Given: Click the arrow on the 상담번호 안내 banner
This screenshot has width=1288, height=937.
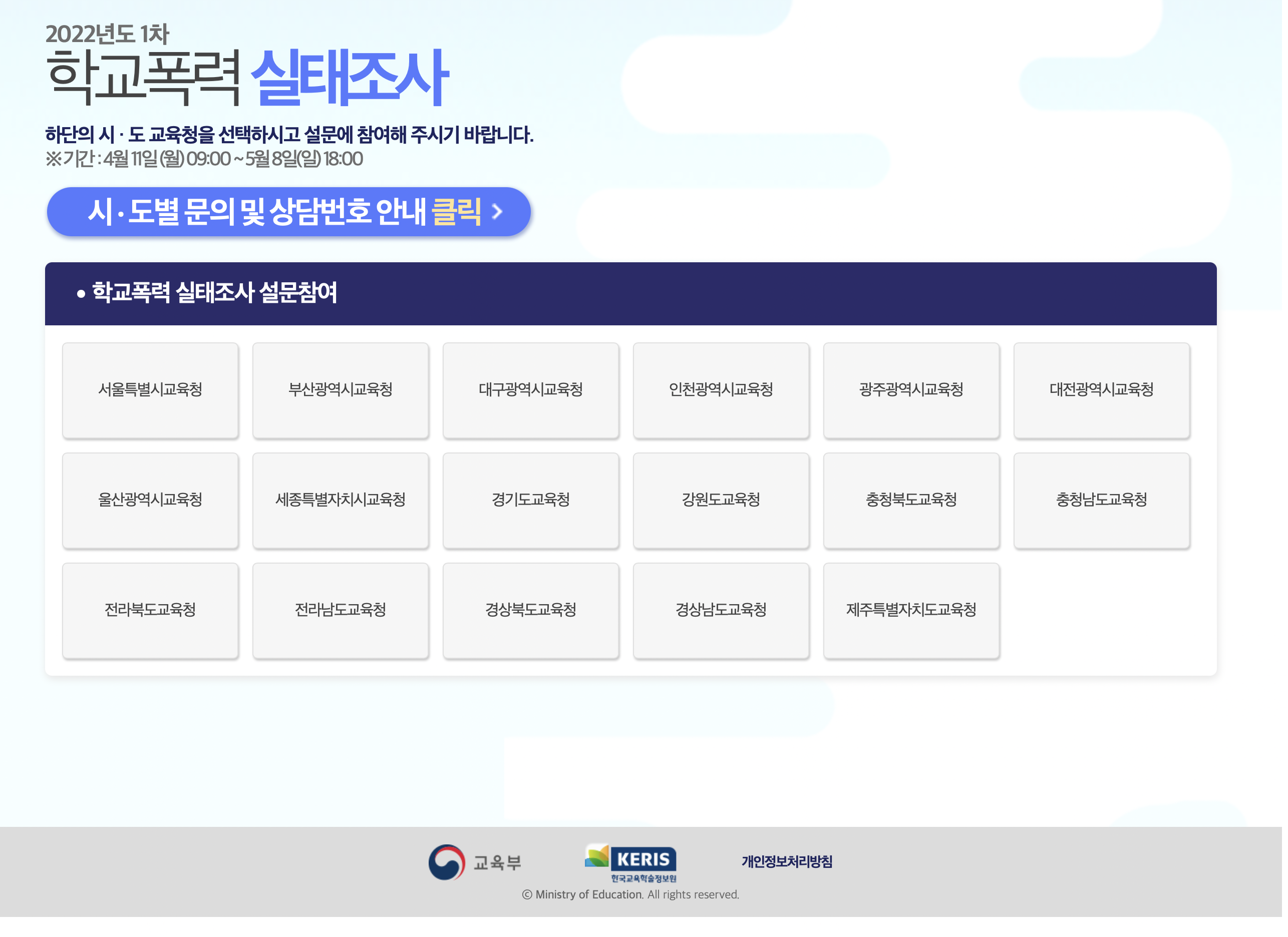Looking at the screenshot, I should point(497,212).
